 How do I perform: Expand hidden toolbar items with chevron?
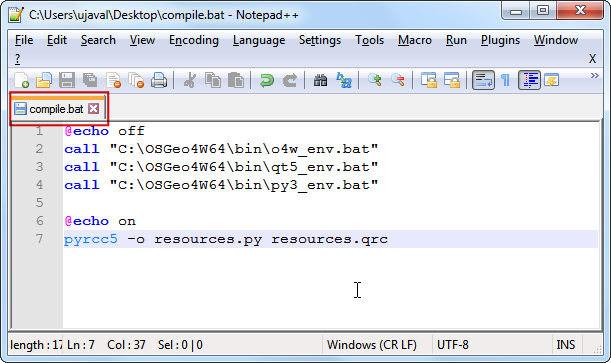point(594,76)
